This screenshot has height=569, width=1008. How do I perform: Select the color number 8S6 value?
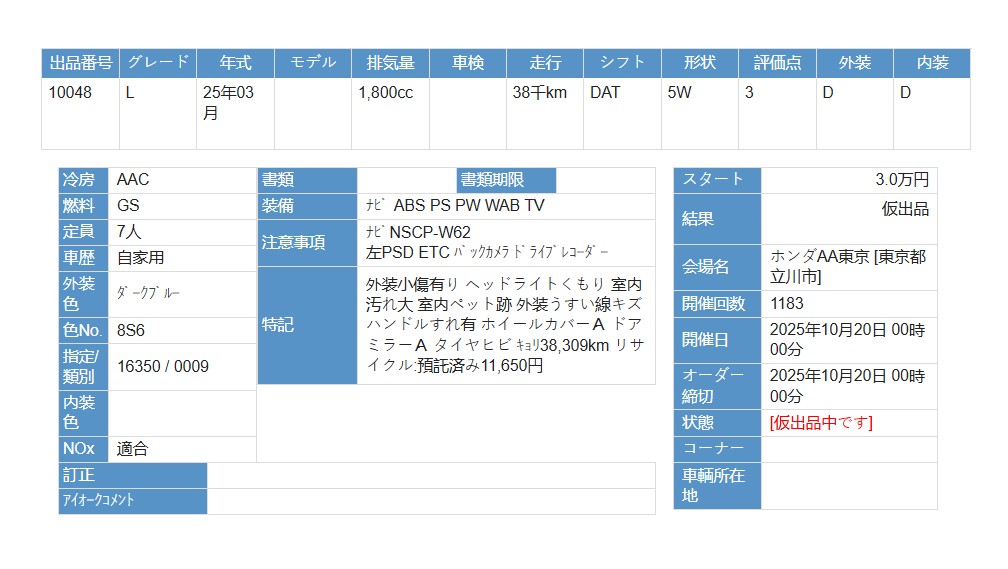coord(131,330)
